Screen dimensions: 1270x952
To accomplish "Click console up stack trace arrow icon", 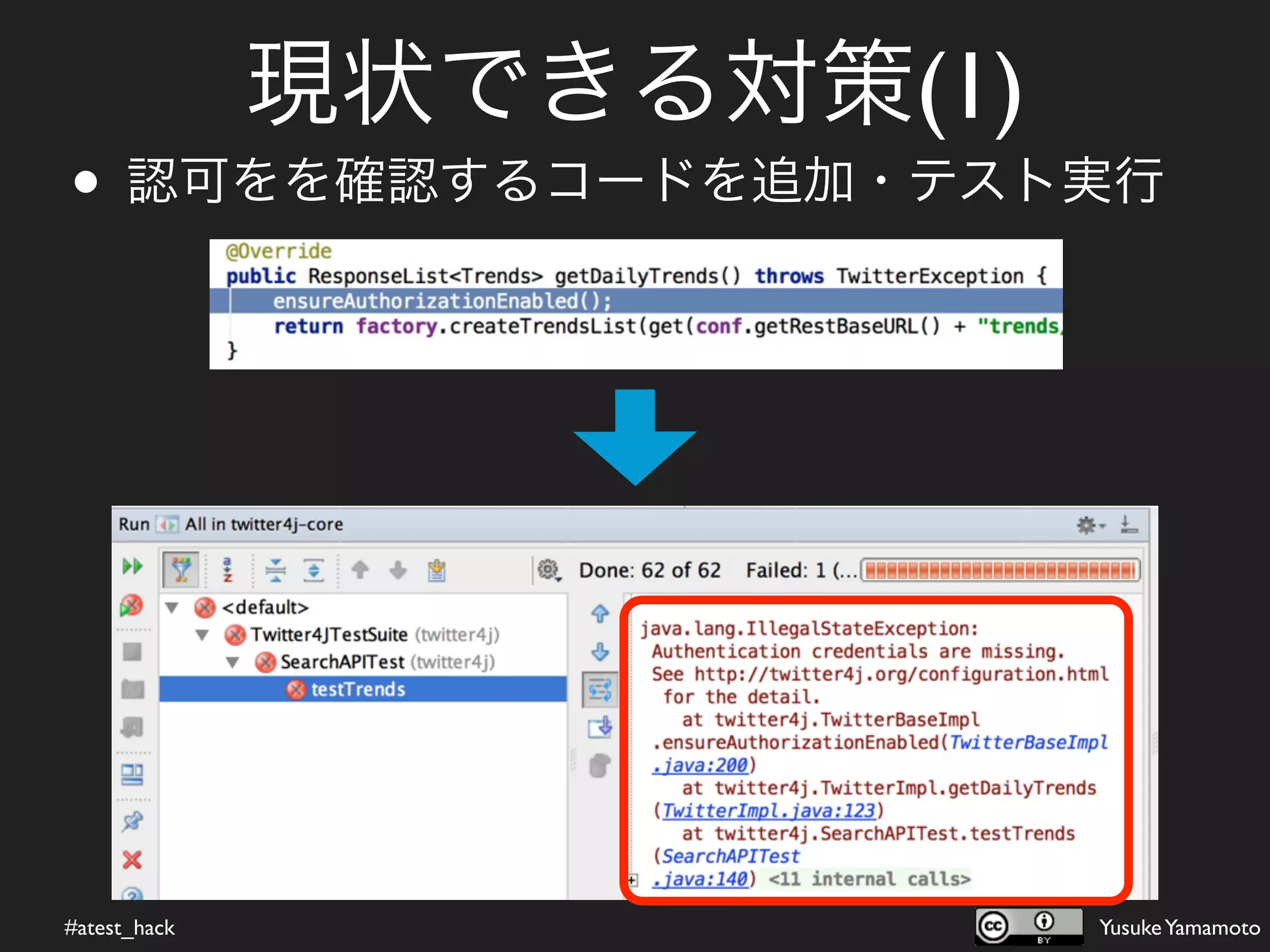I will click(600, 614).
